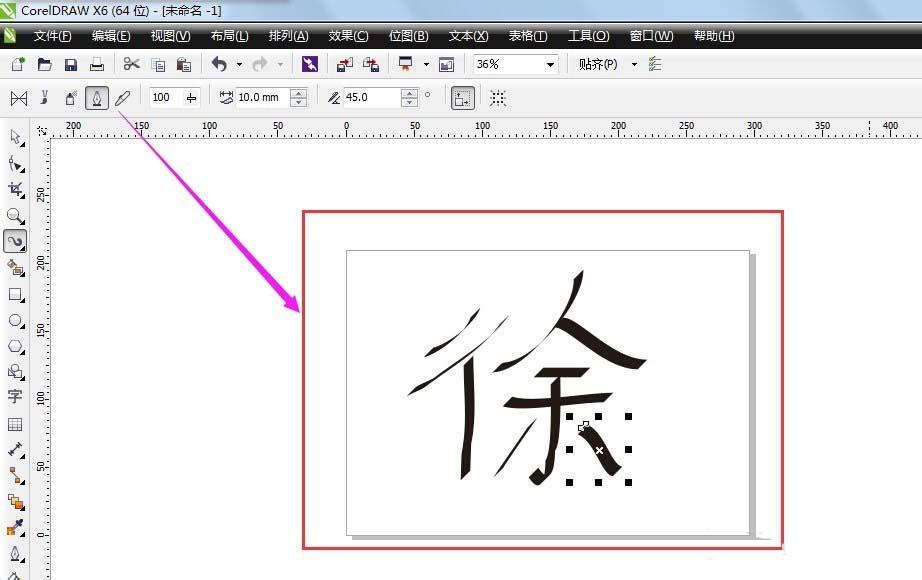Viewport: 922px width, 580px height.
Task: Toggle the bounding box option on property bar
Action: pyautogui.click(x=462, y=98)
